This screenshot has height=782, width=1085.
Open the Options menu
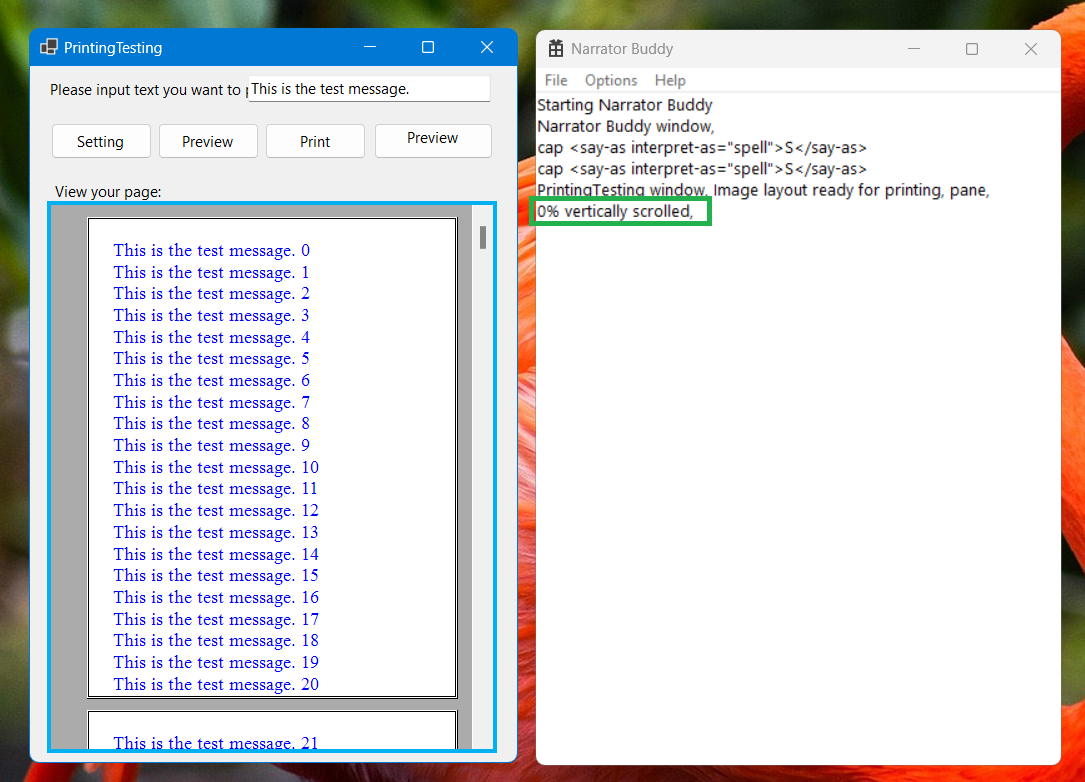pyautogui.click(x=611, y=80)
